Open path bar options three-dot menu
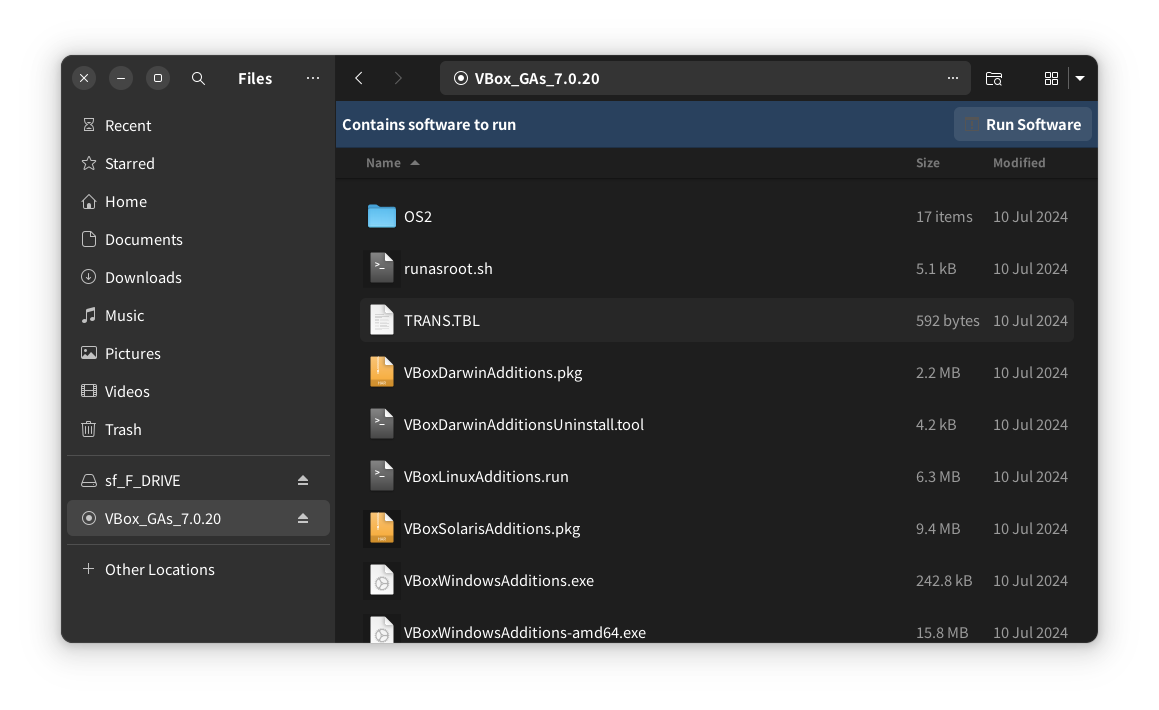The image size is (1159, 710). [953, 78]
